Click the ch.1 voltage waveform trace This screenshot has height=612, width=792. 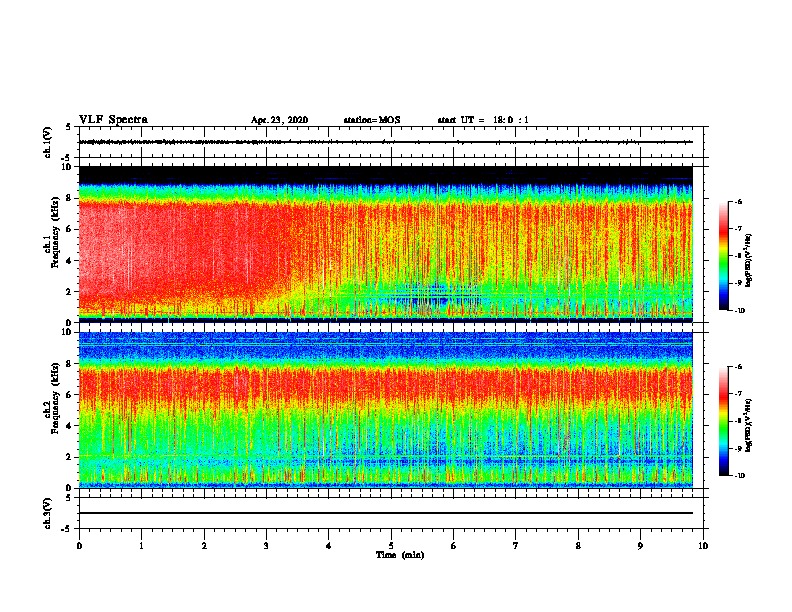[x=386, y=142]
